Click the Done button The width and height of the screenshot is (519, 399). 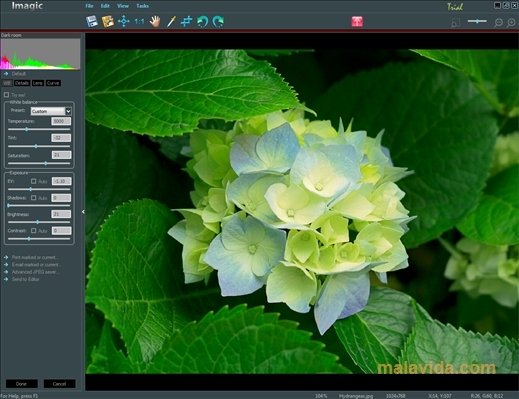click(x=21, y=384)
